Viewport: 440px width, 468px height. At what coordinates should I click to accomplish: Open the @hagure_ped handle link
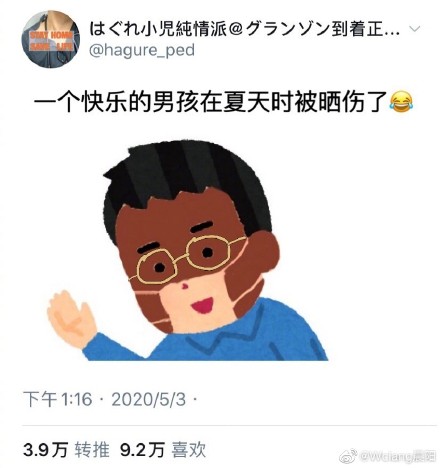pos(142,50)
